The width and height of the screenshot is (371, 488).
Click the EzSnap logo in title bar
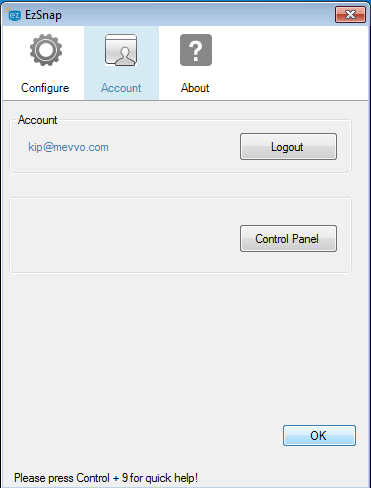tap(13, 15)
